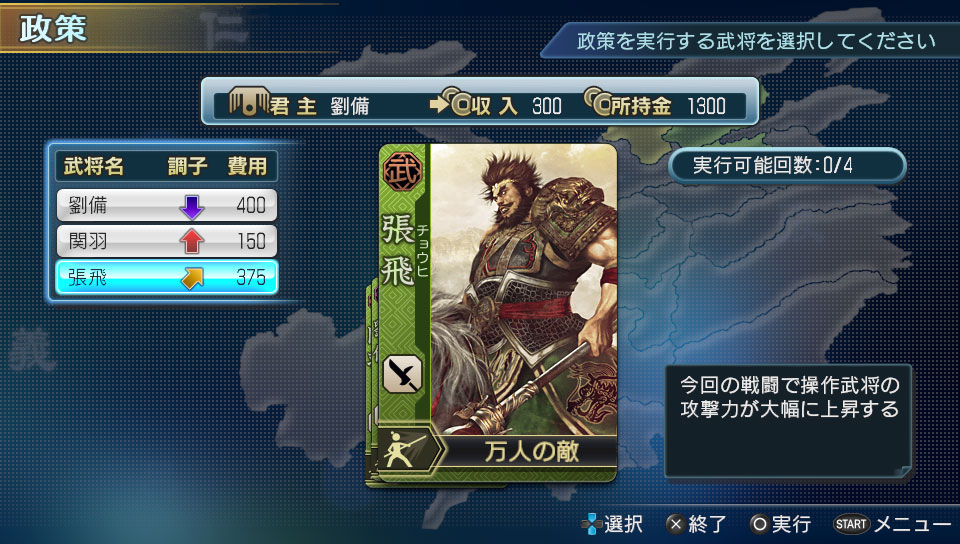Click the 万人の敵 skill name banner
This screenshot has height=544, width=960.
pyautogui.click(x=530, y=452)
